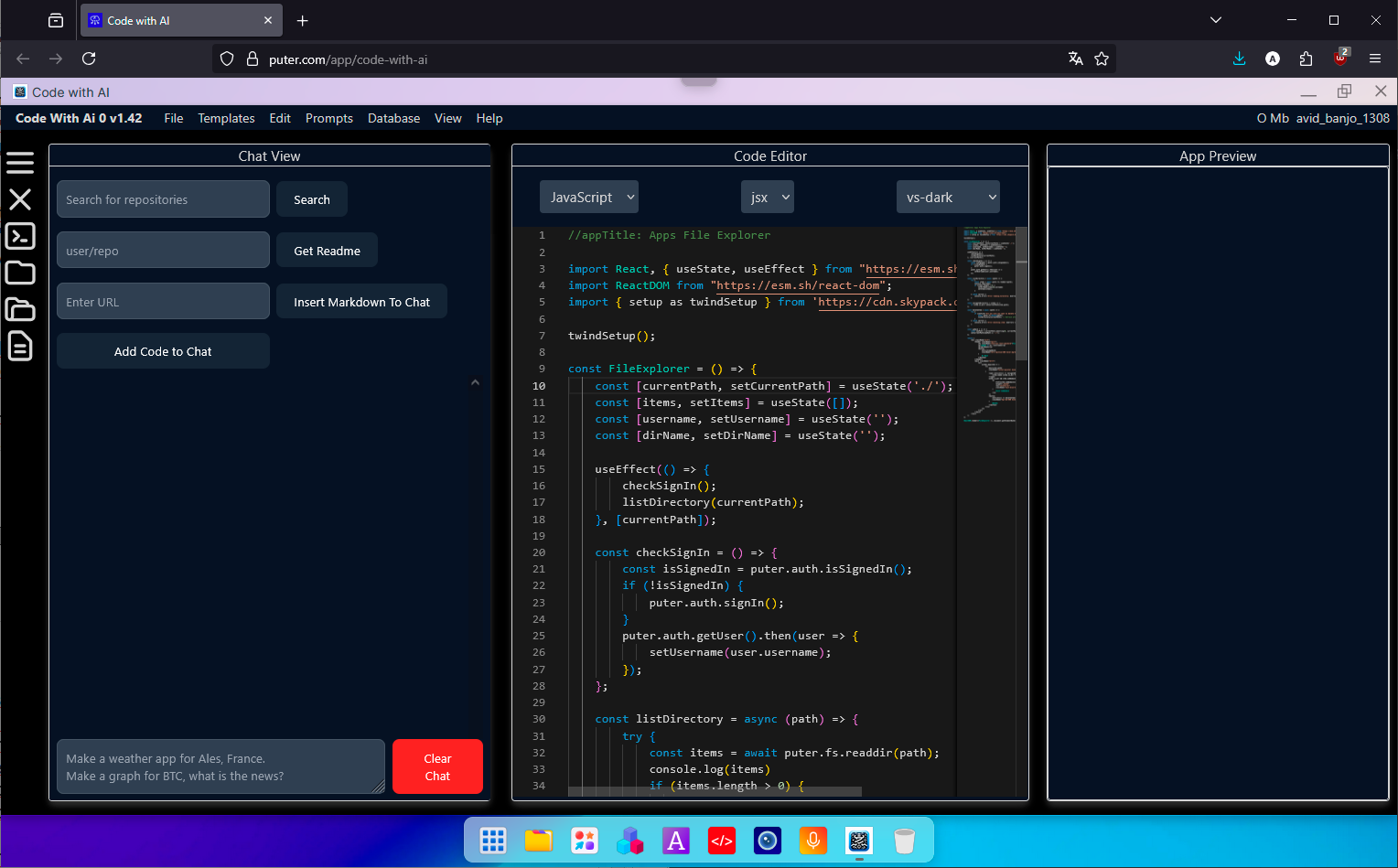Change the vs-dark theme dropdown
1398x868 pixels.
[x=948, y=196]
